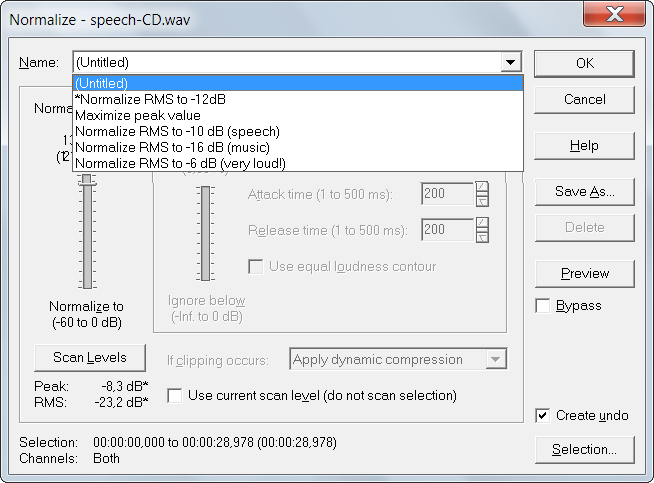Select Normalize RMS to -16 dB (music)
This screenshot has height=483, width=654.
(297, 147)
